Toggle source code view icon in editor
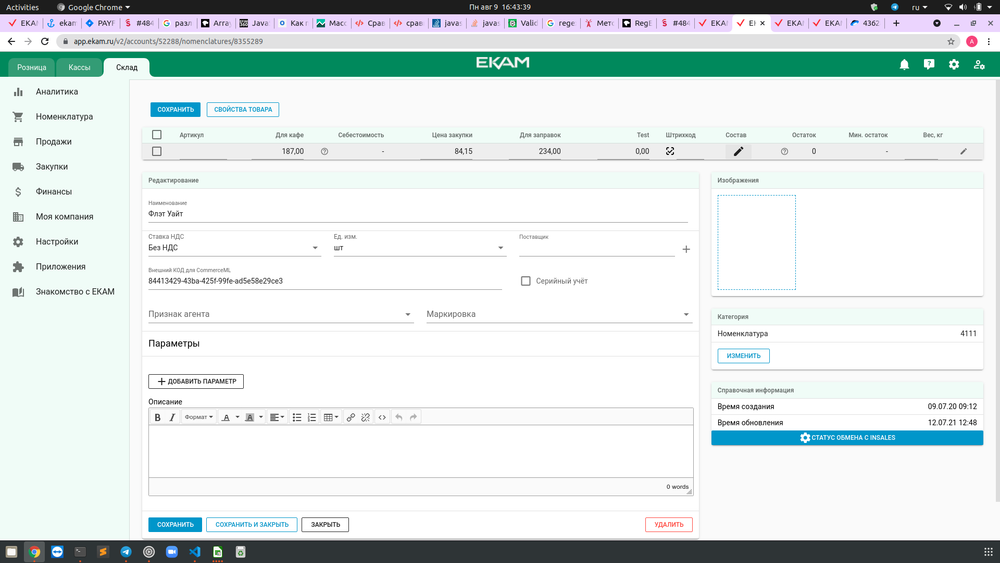 pyautogui.click(x=382, y=417)
